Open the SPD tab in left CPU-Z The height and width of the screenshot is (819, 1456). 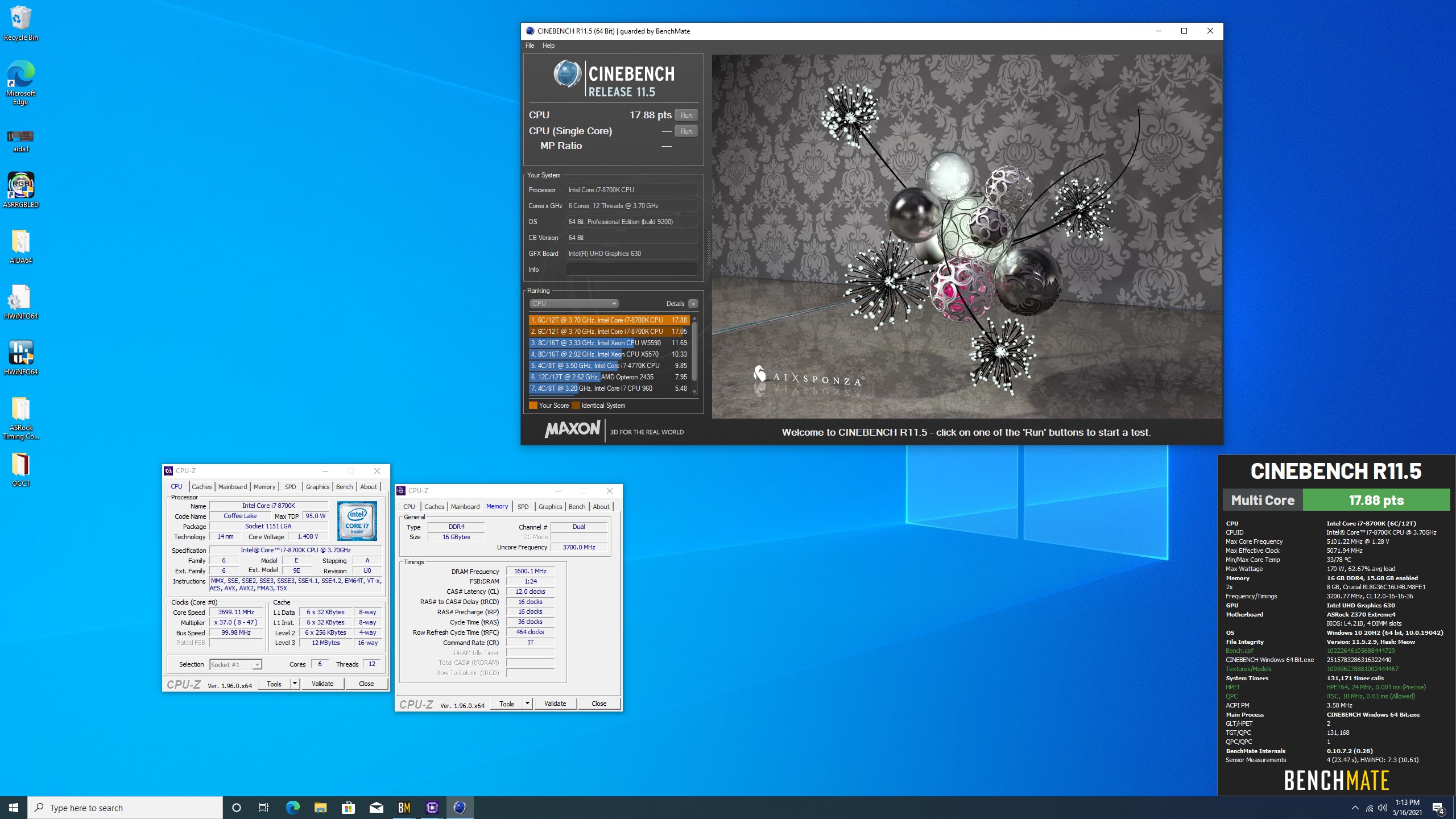[290, 487]
